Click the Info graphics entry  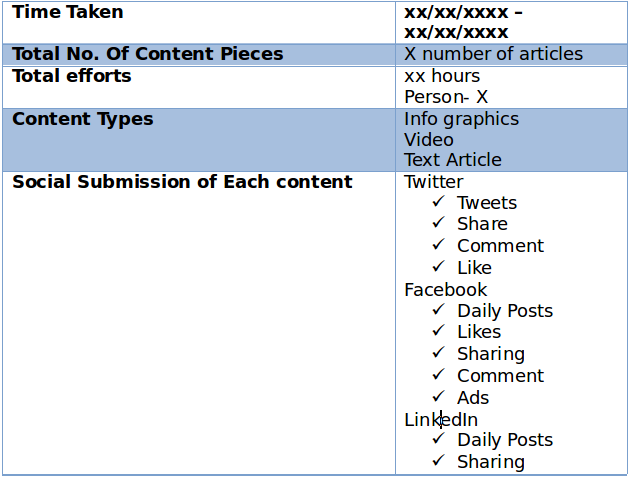(461, 119)
